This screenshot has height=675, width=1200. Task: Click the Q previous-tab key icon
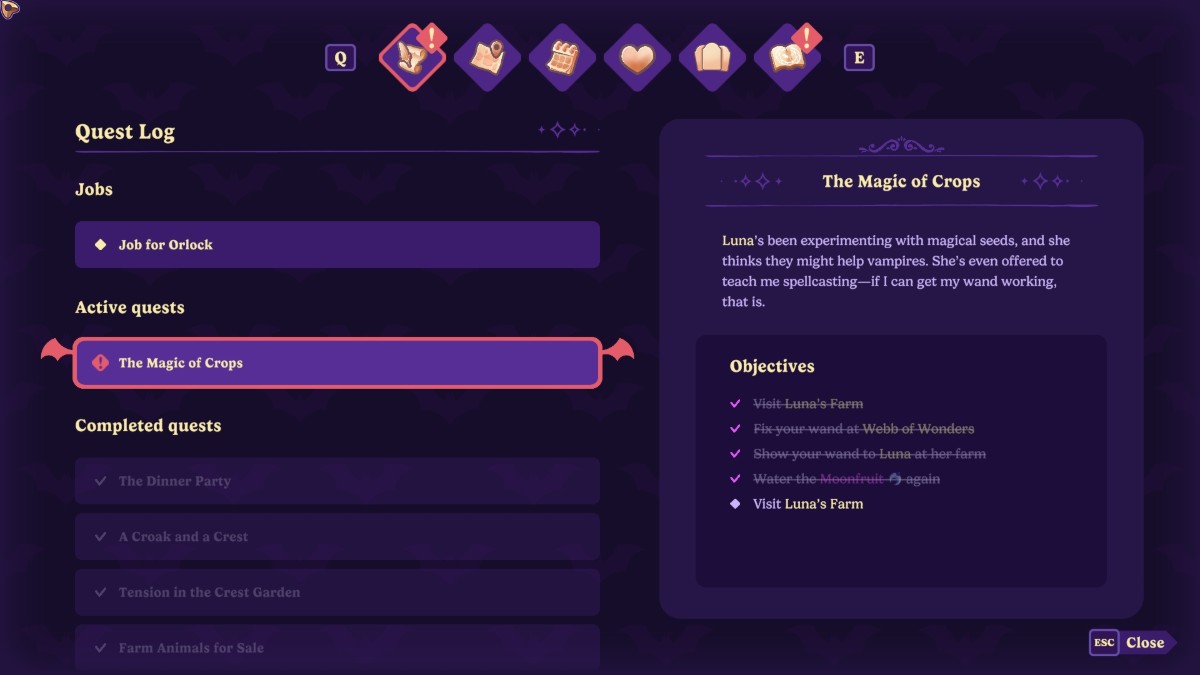[x=340, y=58]
